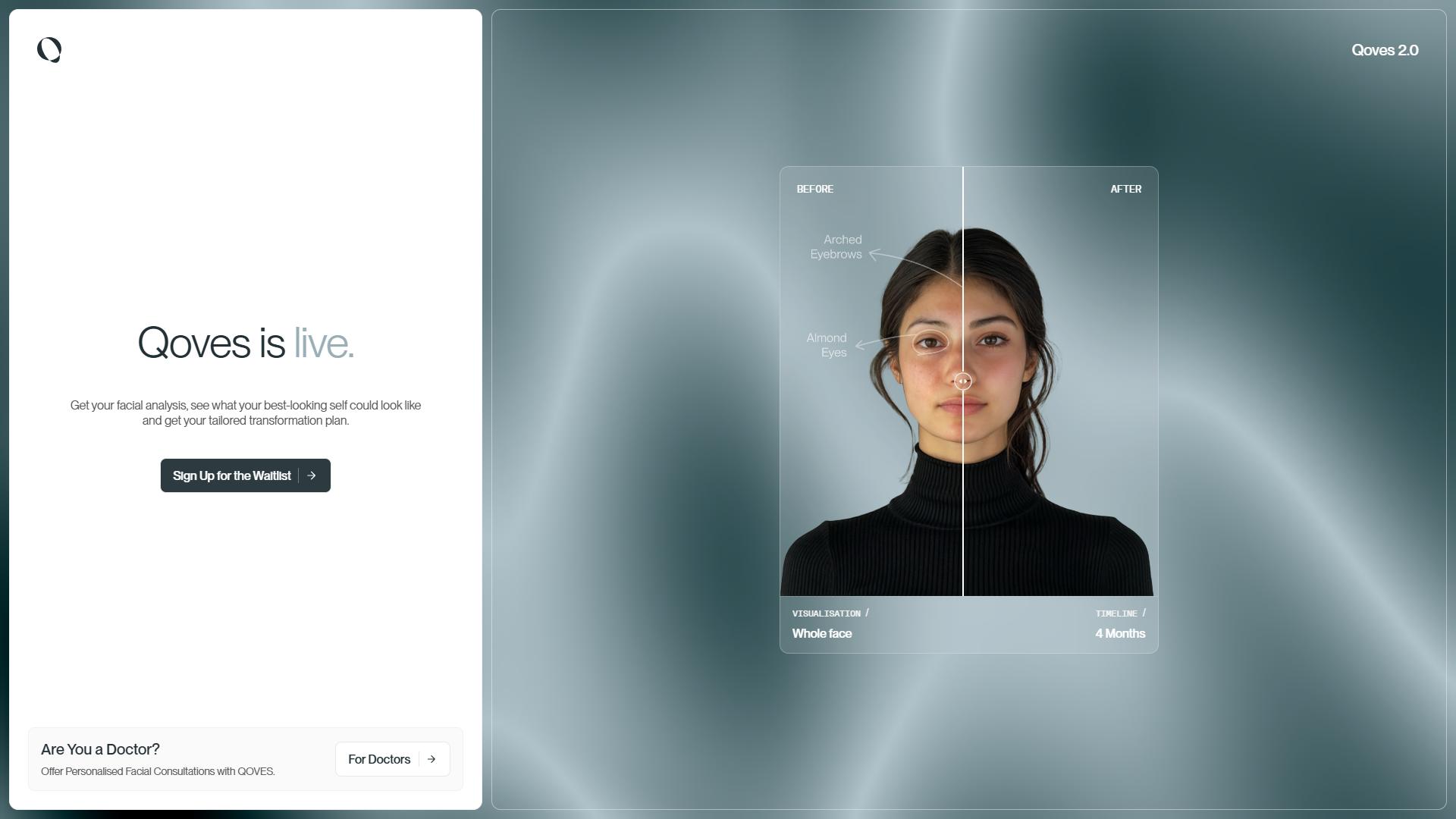This screenshot has width=1456, height=819.
Task: Click the Qoves is live headline
Action: pyautogui.click(x=246, y=343)
